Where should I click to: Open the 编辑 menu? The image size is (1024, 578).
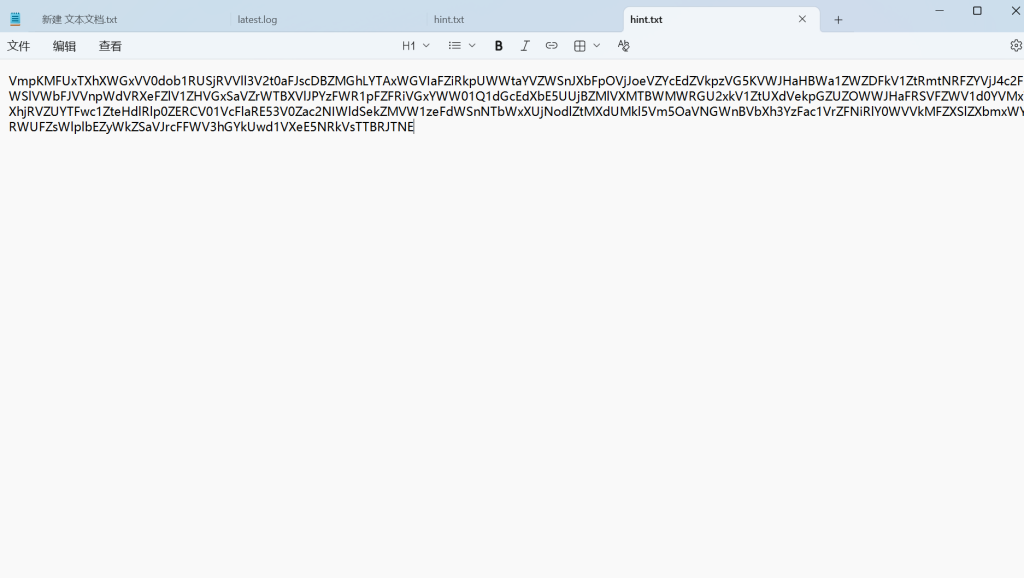coord(64,46)
